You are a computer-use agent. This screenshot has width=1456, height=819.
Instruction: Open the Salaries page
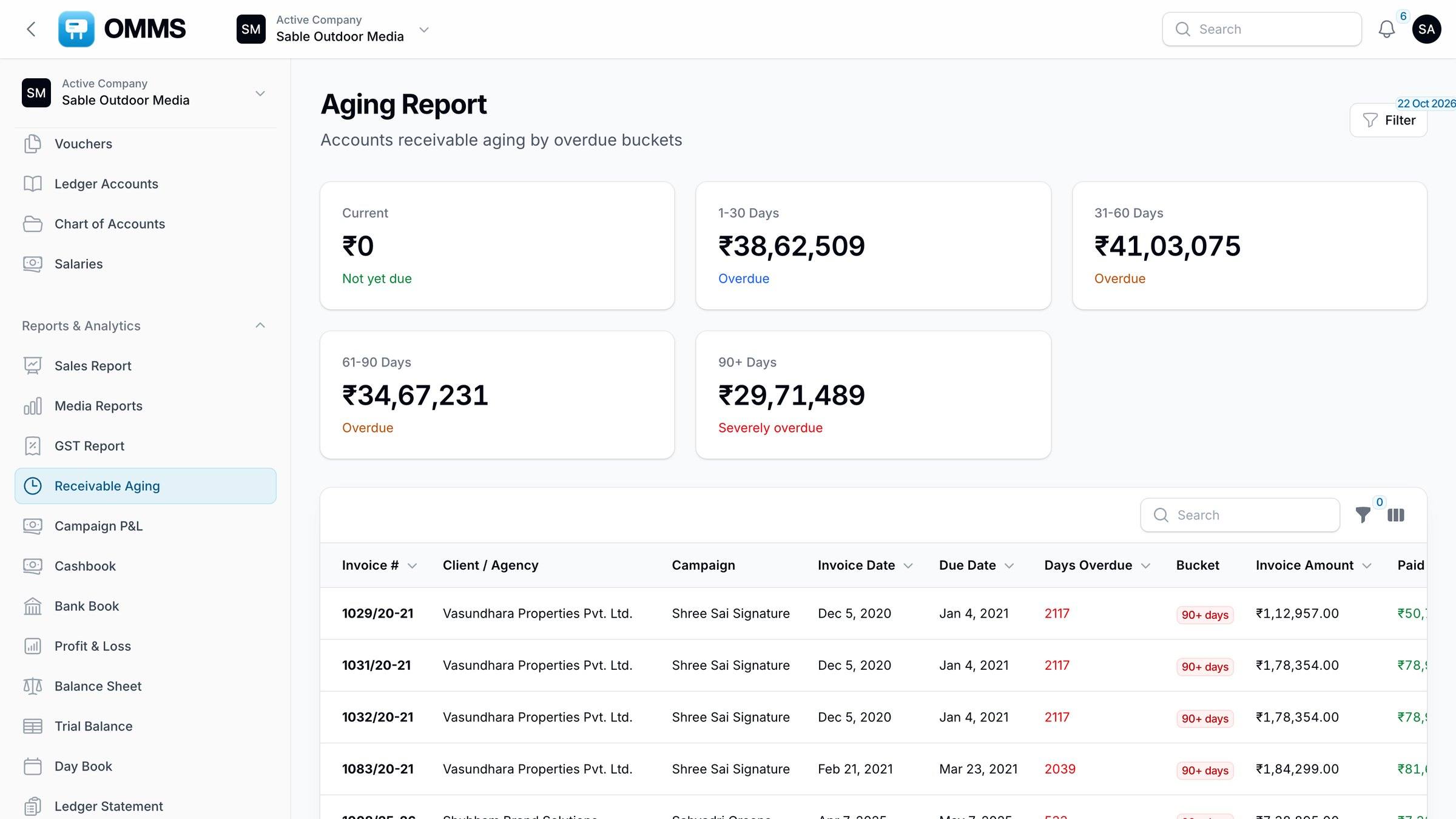(146, 264)
